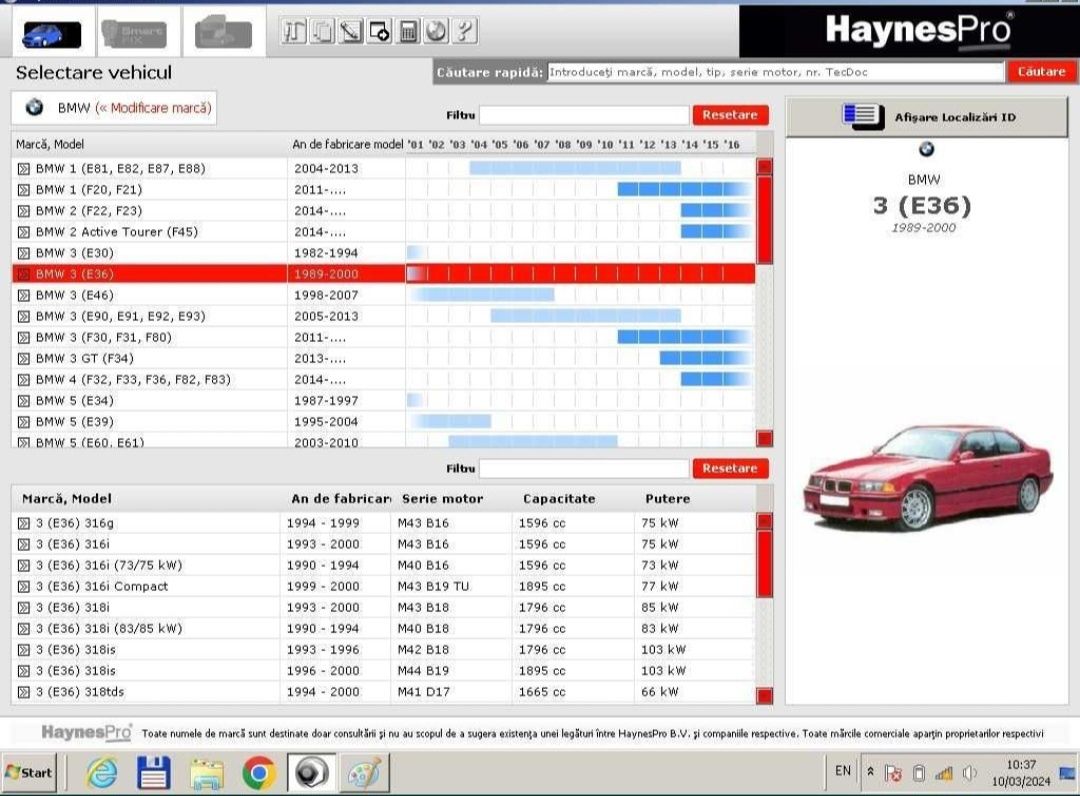1080x796 pixels.
Task: Open arrow icon of 3 (E36) 316i (73/75 kW)
Action: point(24,566)
